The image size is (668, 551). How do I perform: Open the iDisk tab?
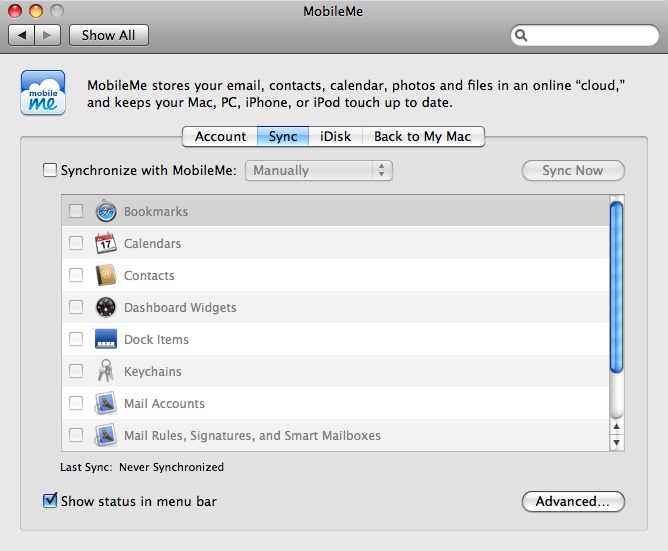click(335, 136)
